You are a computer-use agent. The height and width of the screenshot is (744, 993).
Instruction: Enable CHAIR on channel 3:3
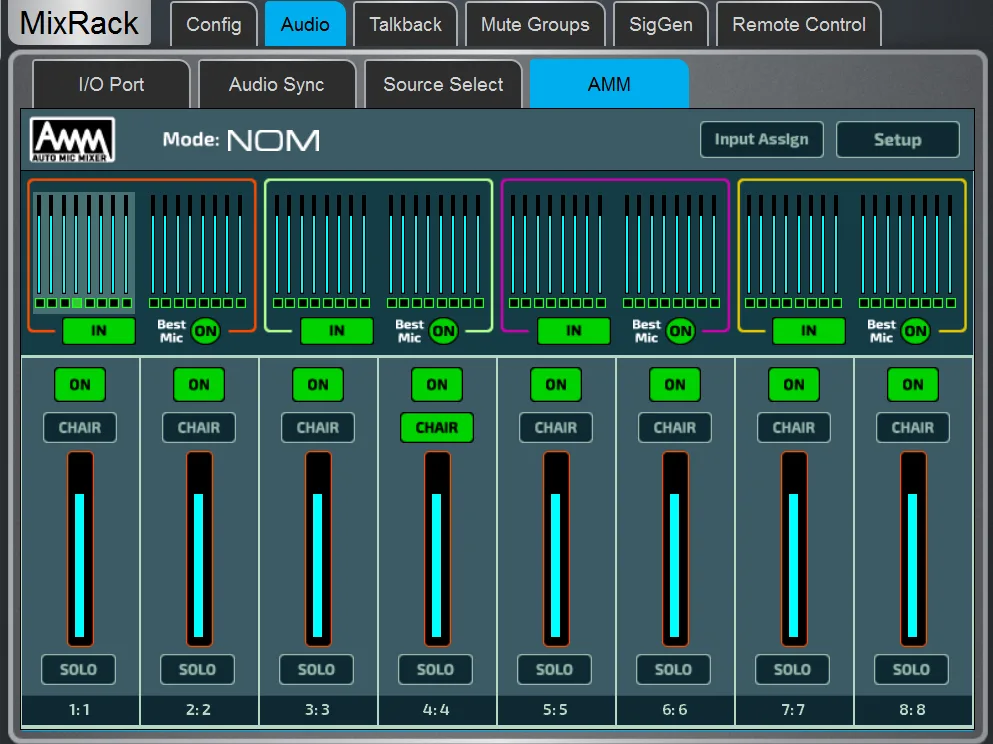point(318,427)
